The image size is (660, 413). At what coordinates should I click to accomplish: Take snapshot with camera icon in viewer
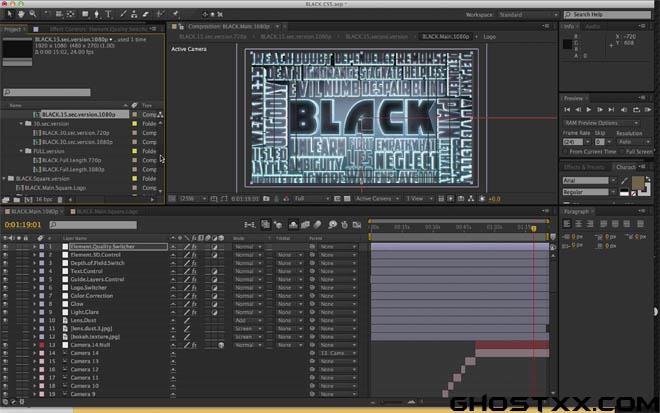266,199
